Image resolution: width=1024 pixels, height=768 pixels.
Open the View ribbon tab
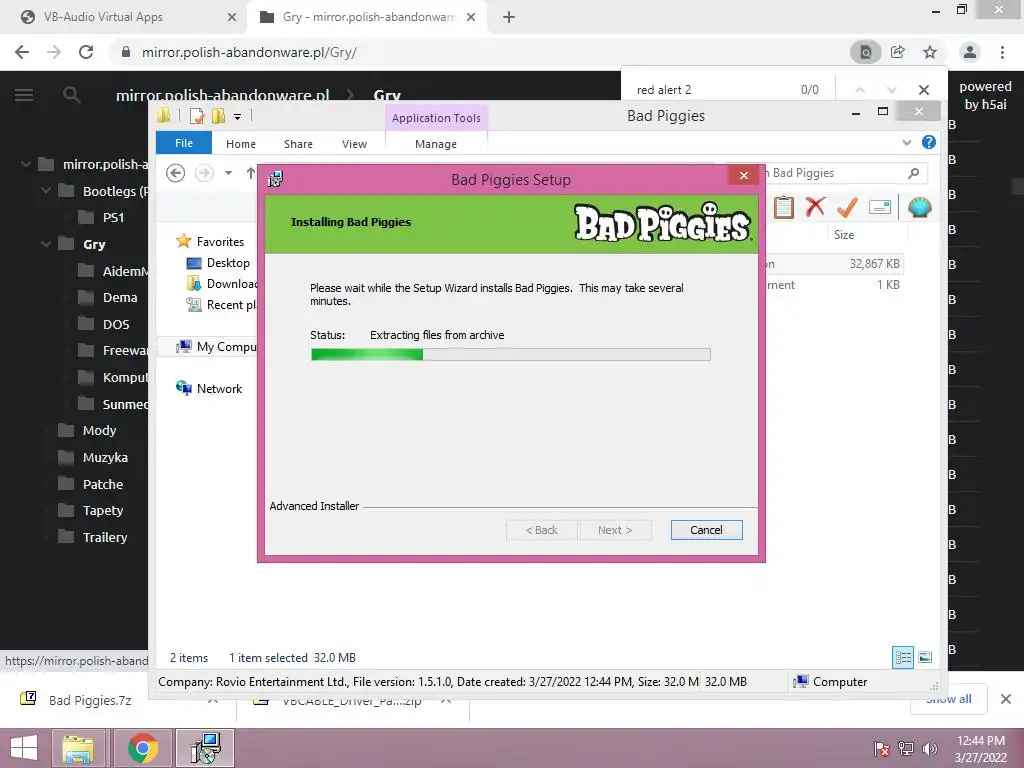pos(355,144)
